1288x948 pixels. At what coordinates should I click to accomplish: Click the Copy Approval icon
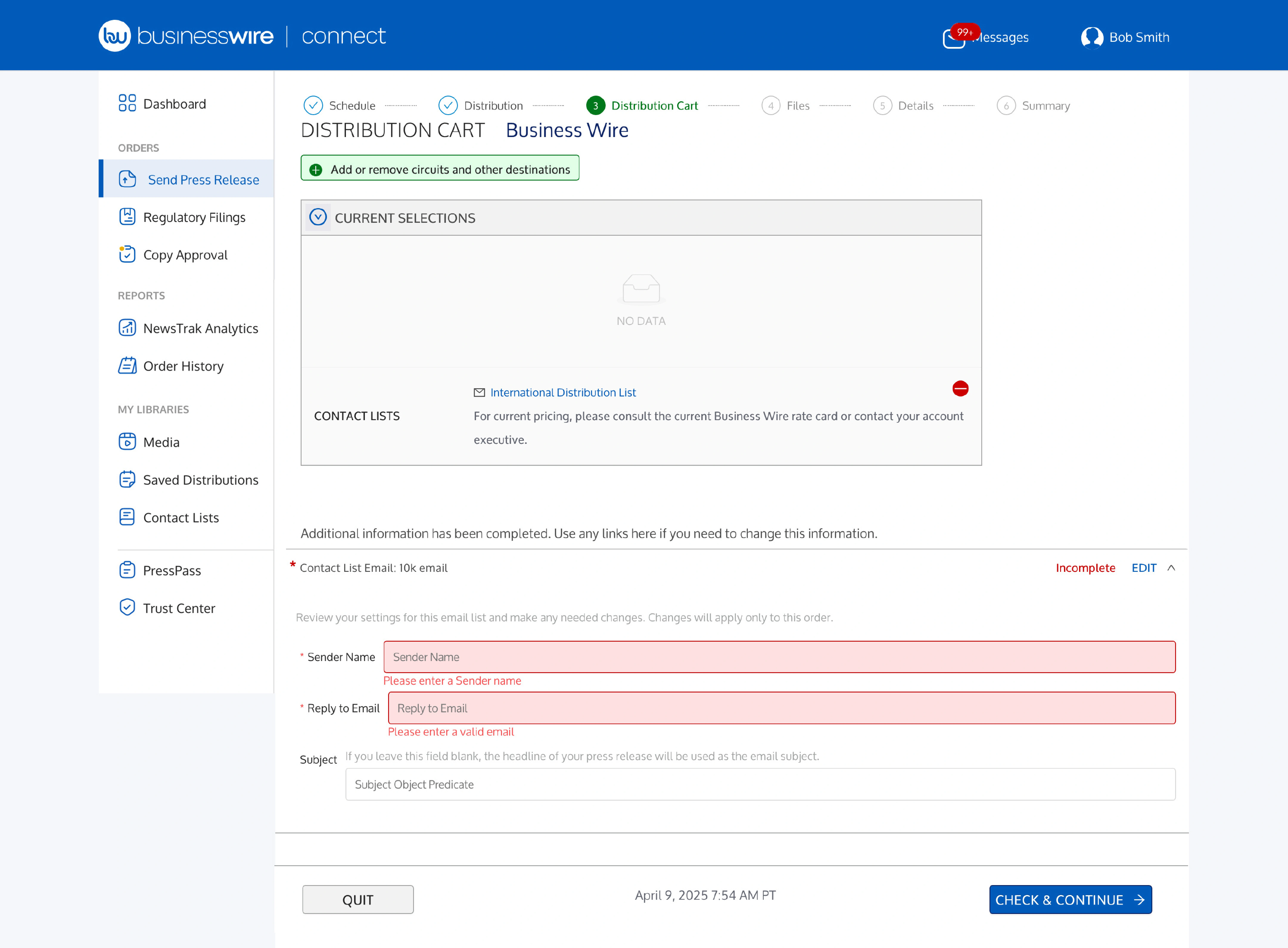(127, 254)
